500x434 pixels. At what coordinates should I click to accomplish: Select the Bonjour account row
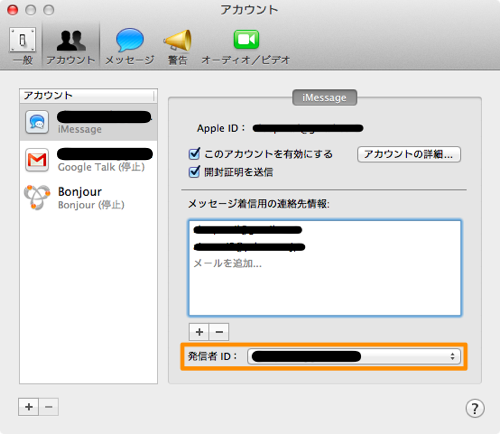click(88, 198)
